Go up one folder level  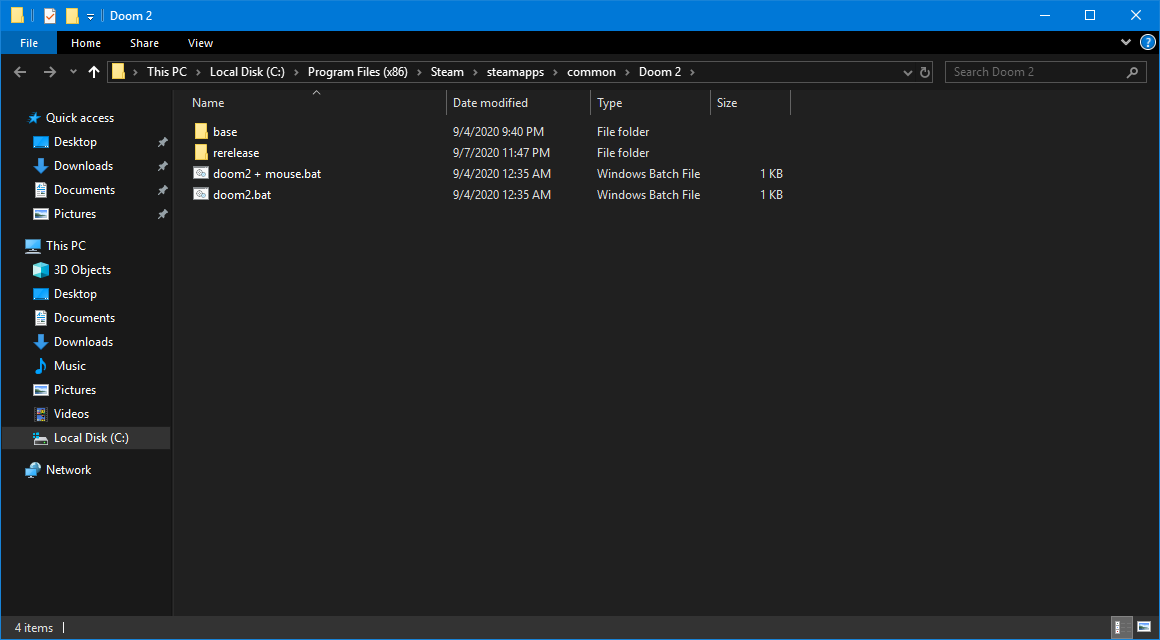[93, 72]
